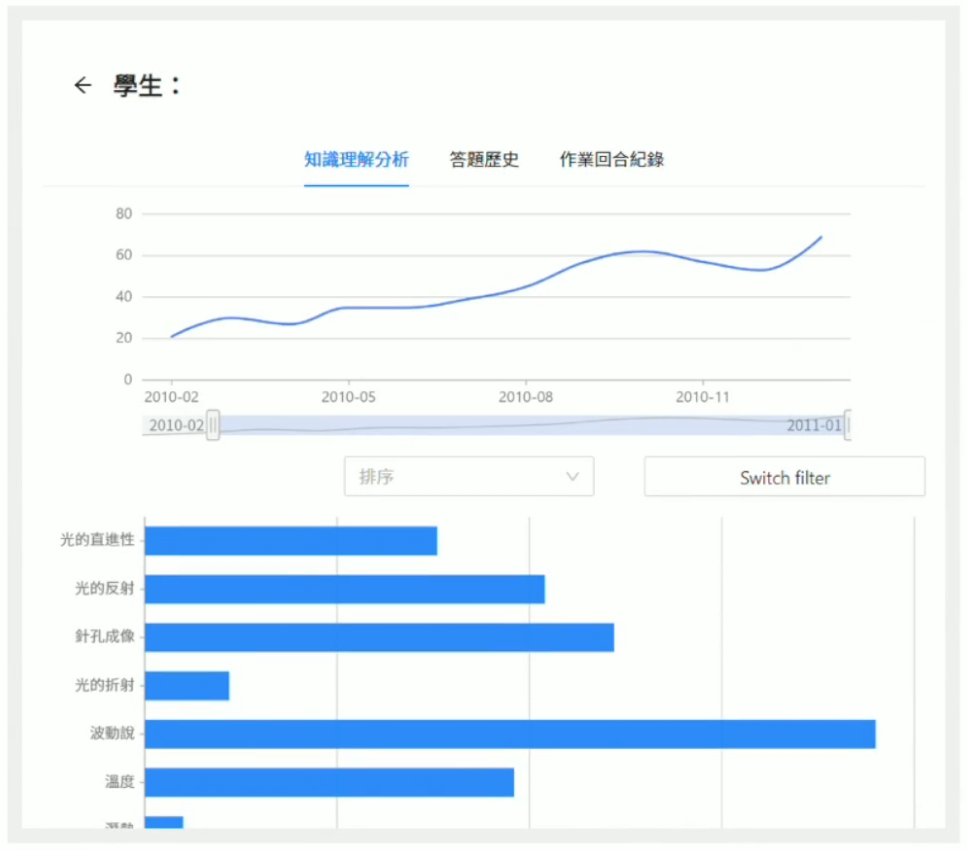Select the 作業回合紀錄 tab

(611, 160)
